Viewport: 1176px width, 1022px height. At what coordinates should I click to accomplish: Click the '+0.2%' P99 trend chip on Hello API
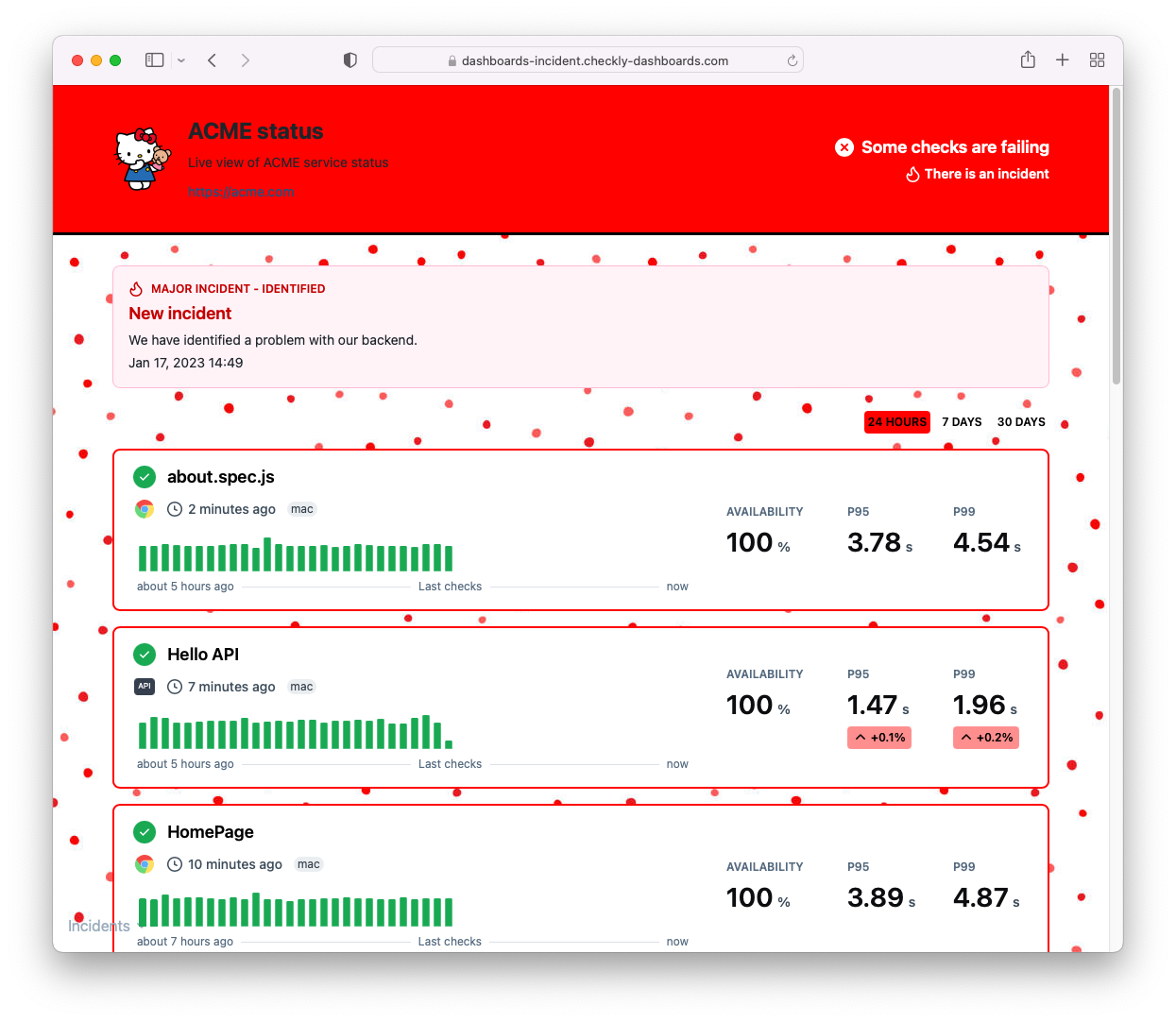pyautogui.click(x=985, y=738)
